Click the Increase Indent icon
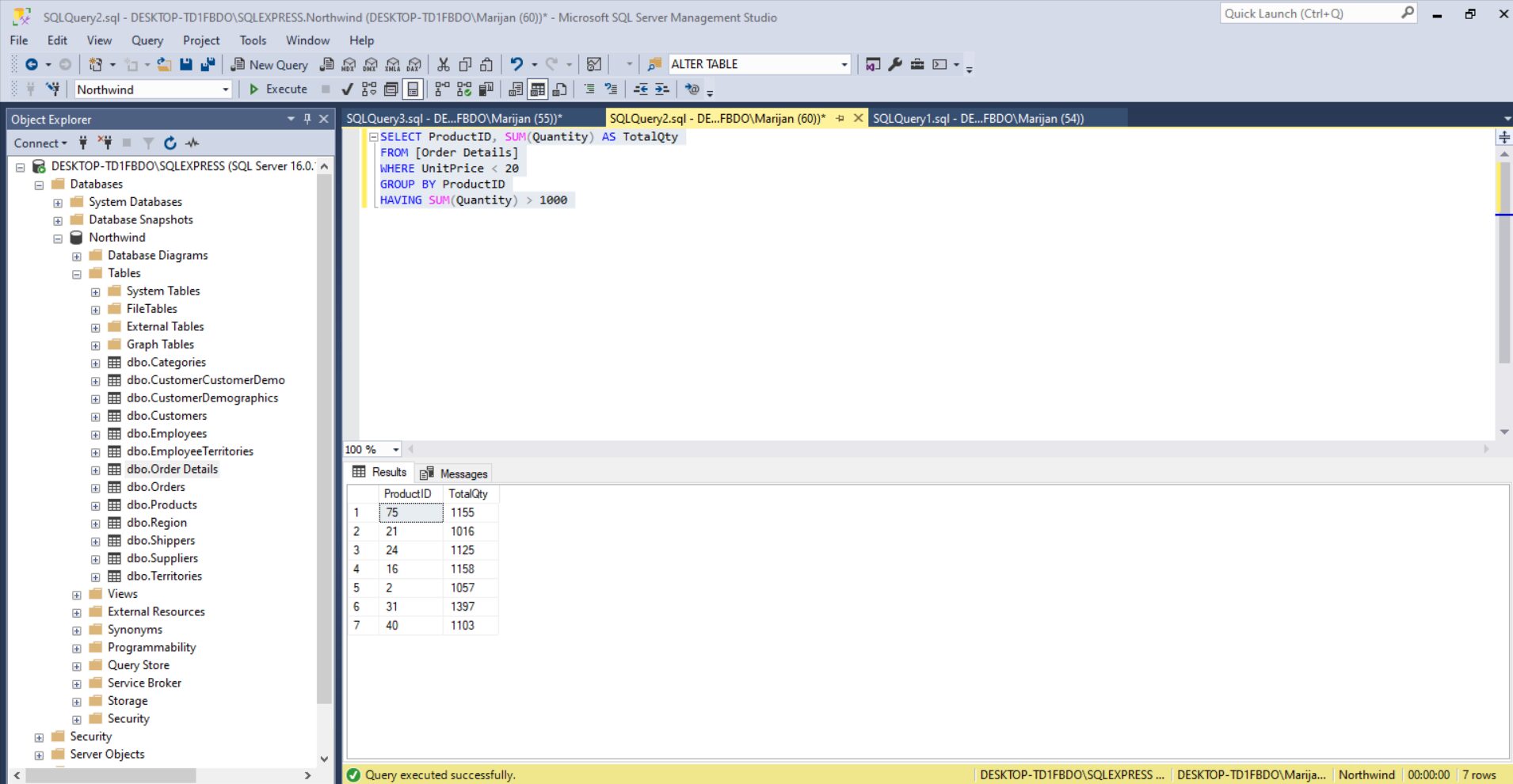This screenshot has height=784, width=1513. 662,89
